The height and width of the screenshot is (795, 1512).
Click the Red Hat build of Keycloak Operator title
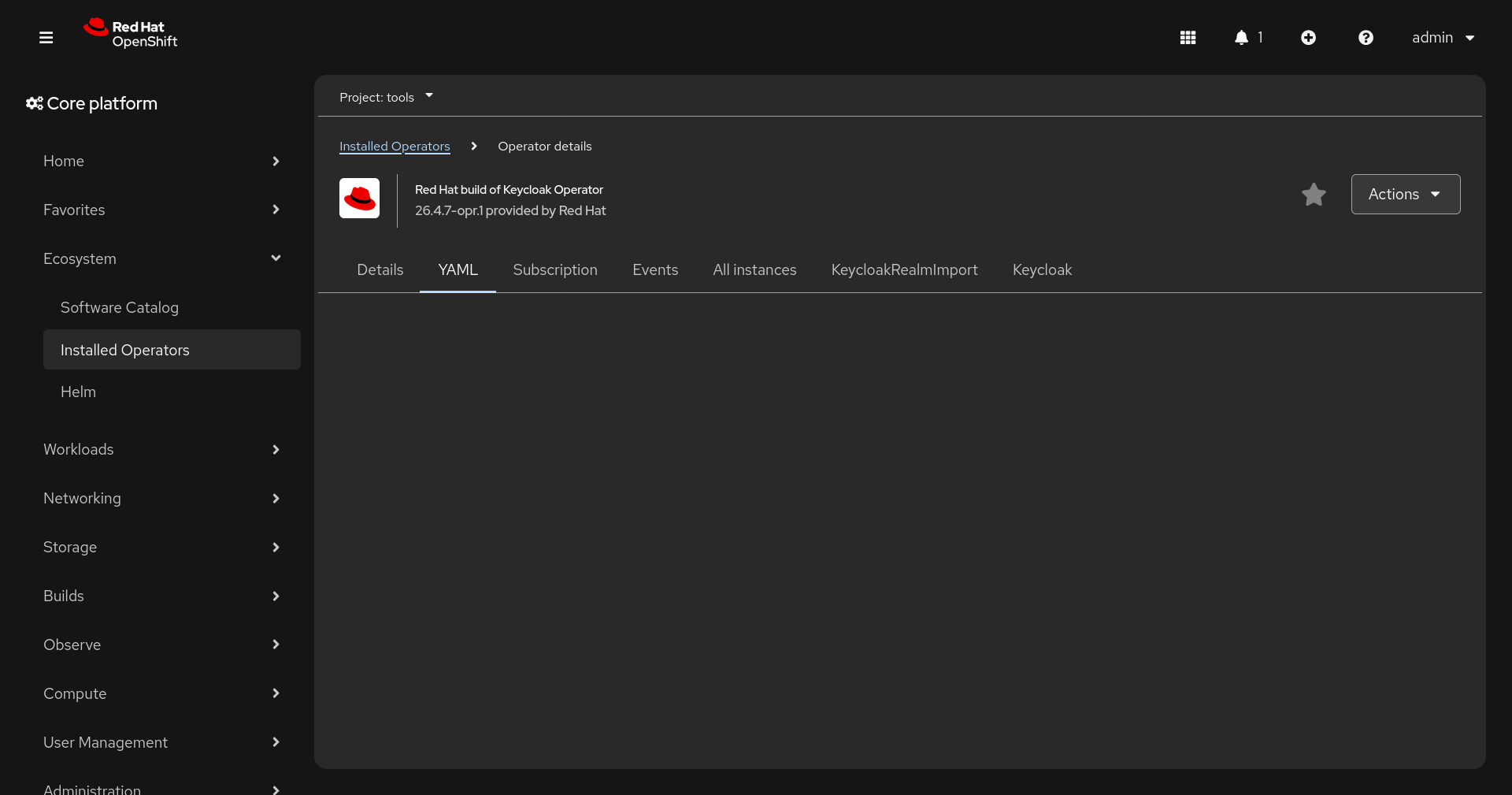pos(510,190)
